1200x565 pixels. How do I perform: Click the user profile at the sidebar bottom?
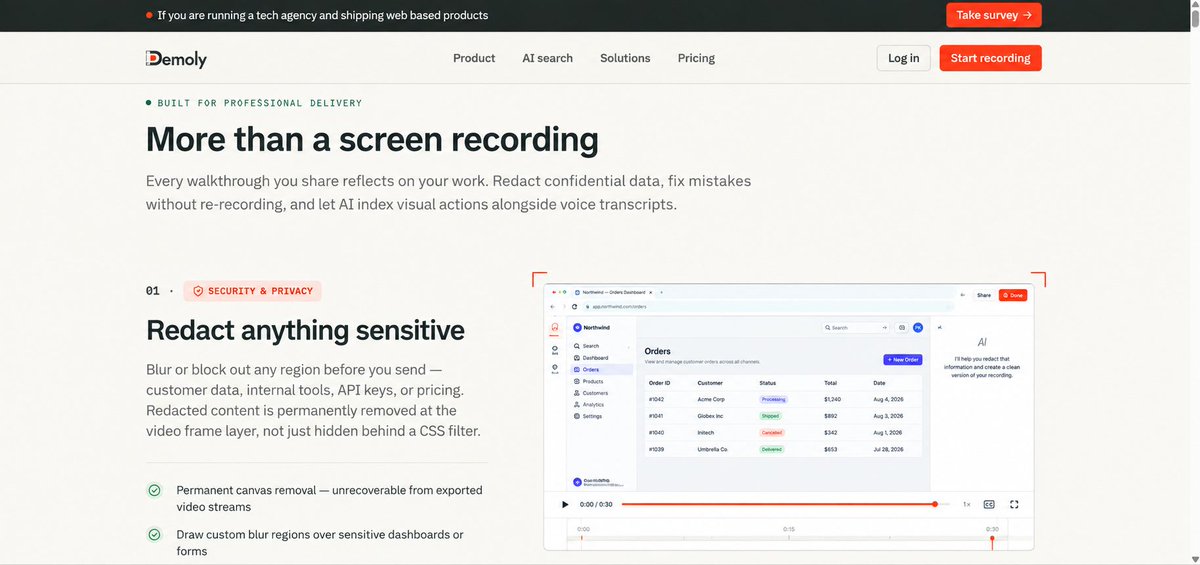pos(598,482)
